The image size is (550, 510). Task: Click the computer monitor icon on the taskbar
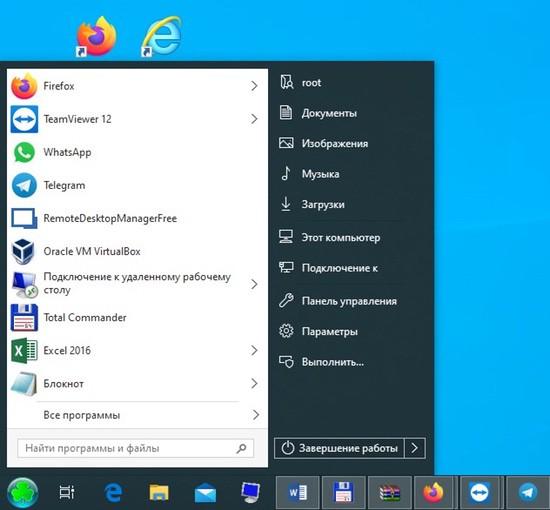(x=251, y=492)
